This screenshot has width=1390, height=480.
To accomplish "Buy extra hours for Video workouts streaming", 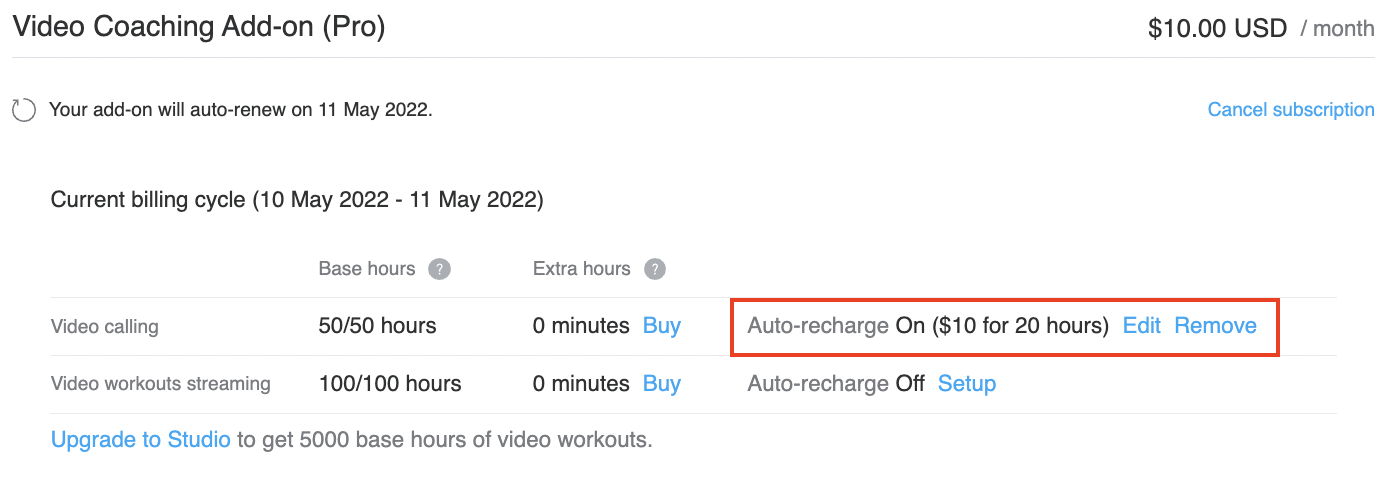I will (x=662, y=384).
